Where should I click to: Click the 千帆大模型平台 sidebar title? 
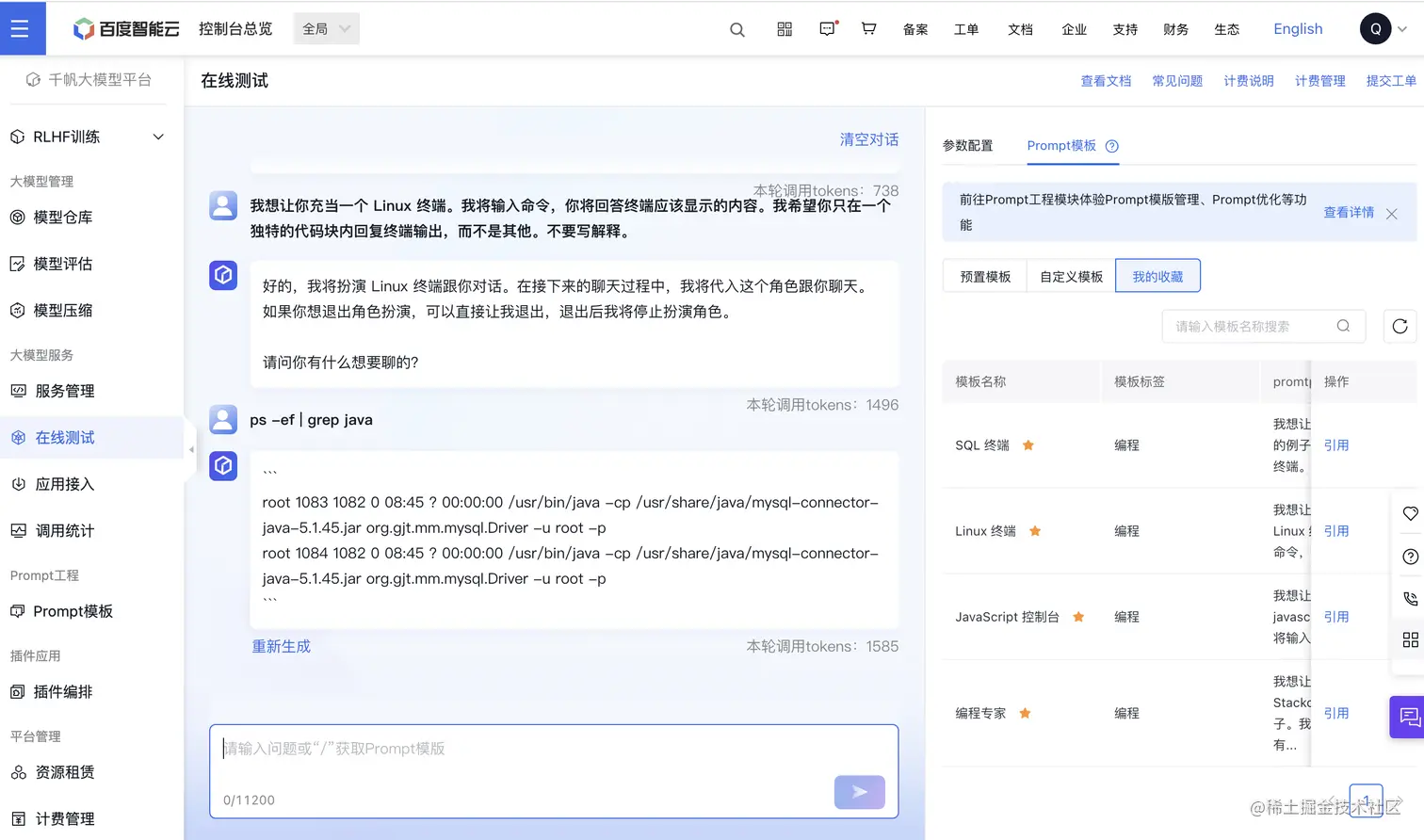coord(89,80)
